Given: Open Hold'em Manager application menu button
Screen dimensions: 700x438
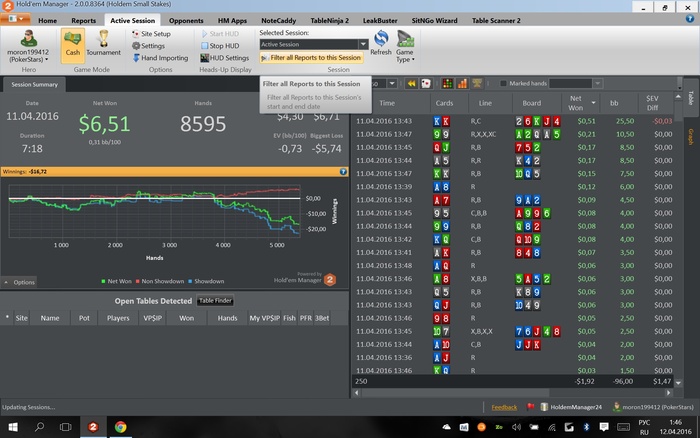Looking at the screenshot, I should (15, 19).
